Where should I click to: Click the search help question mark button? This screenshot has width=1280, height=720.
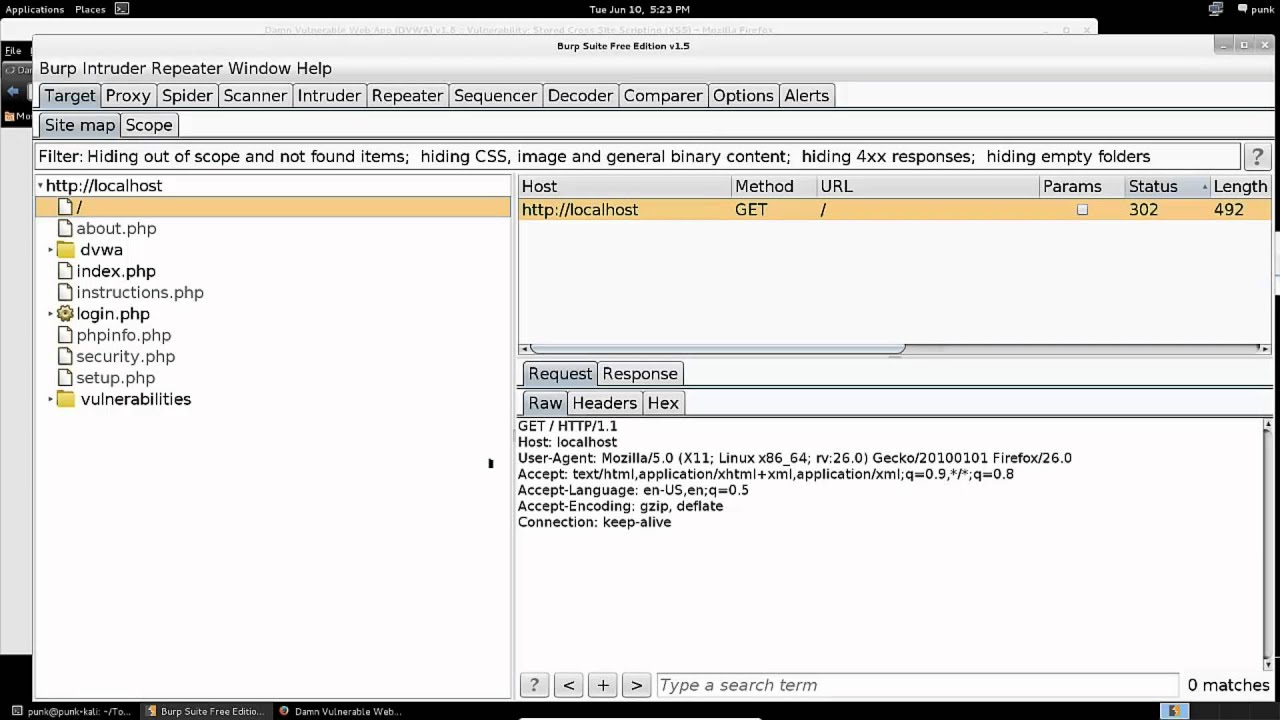click(x=534, y=685)
